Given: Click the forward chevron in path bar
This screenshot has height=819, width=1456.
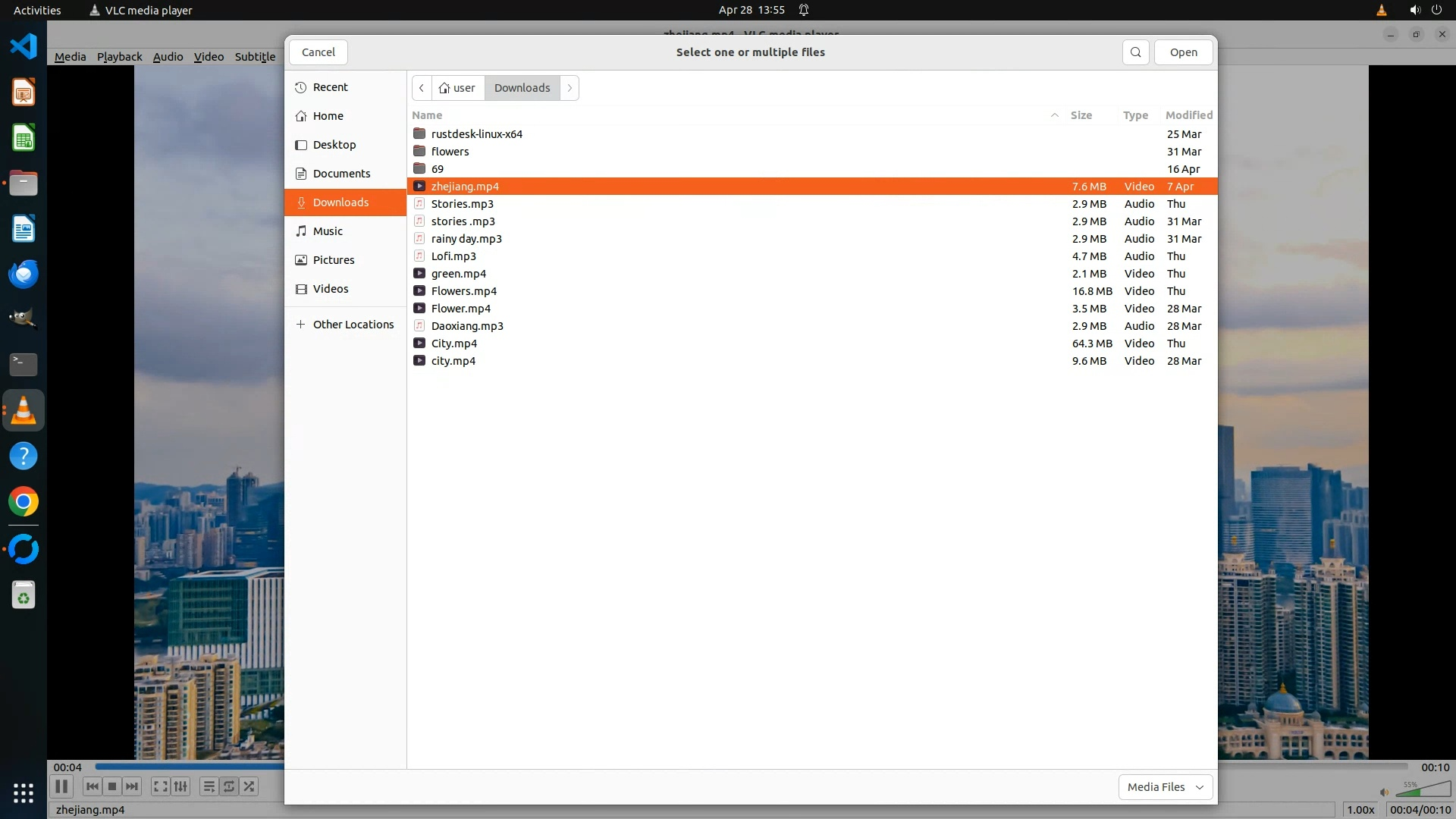Looking at the screenshot, I should 570,88.
